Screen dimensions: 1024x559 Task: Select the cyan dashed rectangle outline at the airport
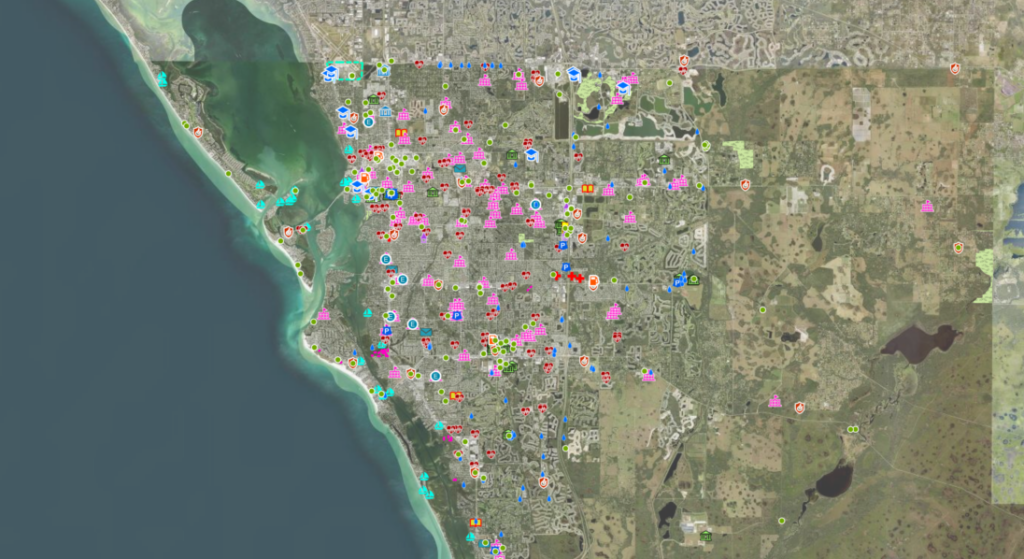tap(344, 71)
